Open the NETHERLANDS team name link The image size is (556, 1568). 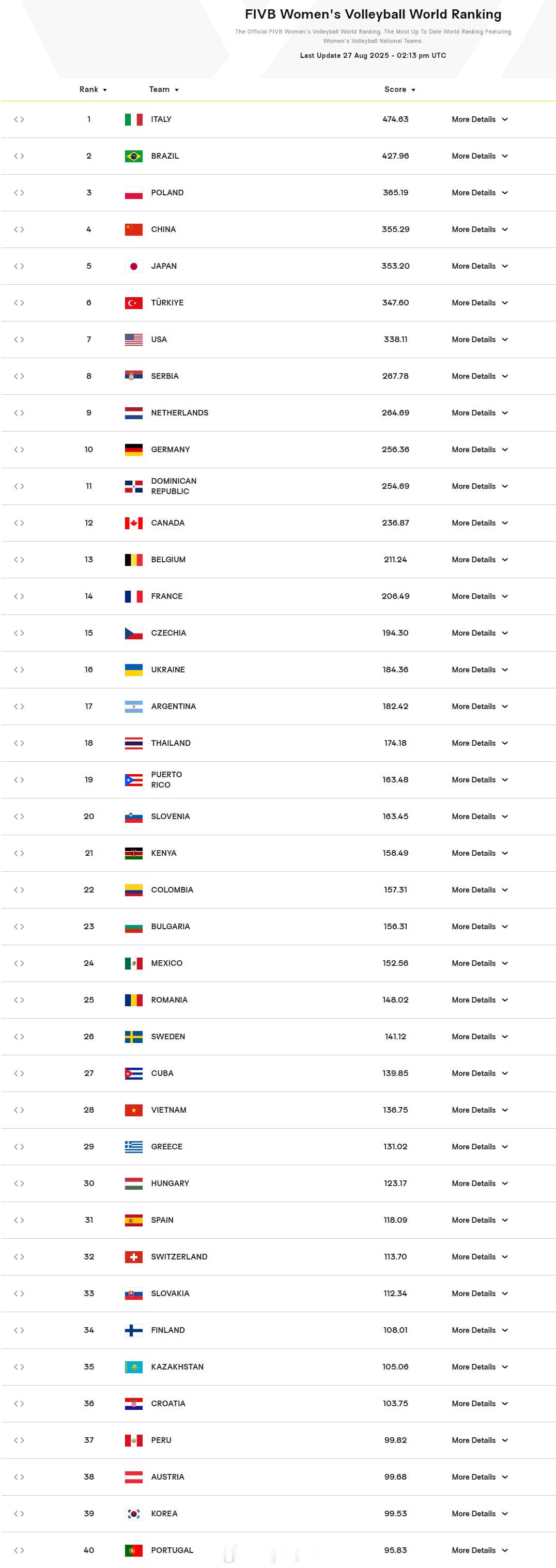179,413
